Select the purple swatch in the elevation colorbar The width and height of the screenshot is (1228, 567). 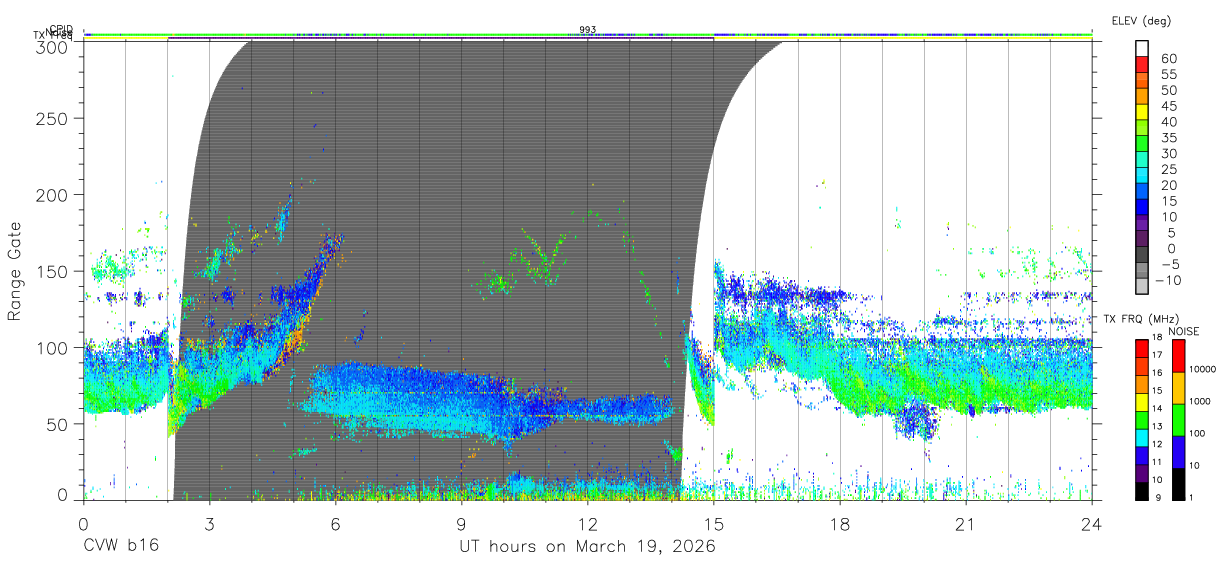point(1144,223)
